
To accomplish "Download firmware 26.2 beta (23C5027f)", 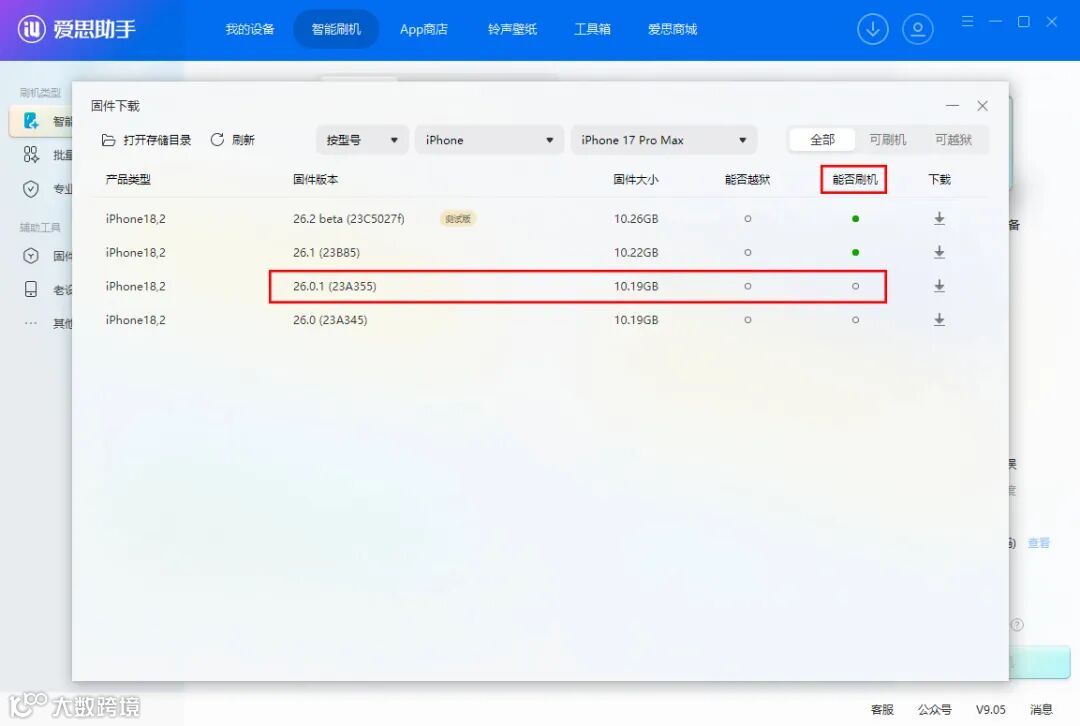I will pyautogui.click(x=939, y=218).
